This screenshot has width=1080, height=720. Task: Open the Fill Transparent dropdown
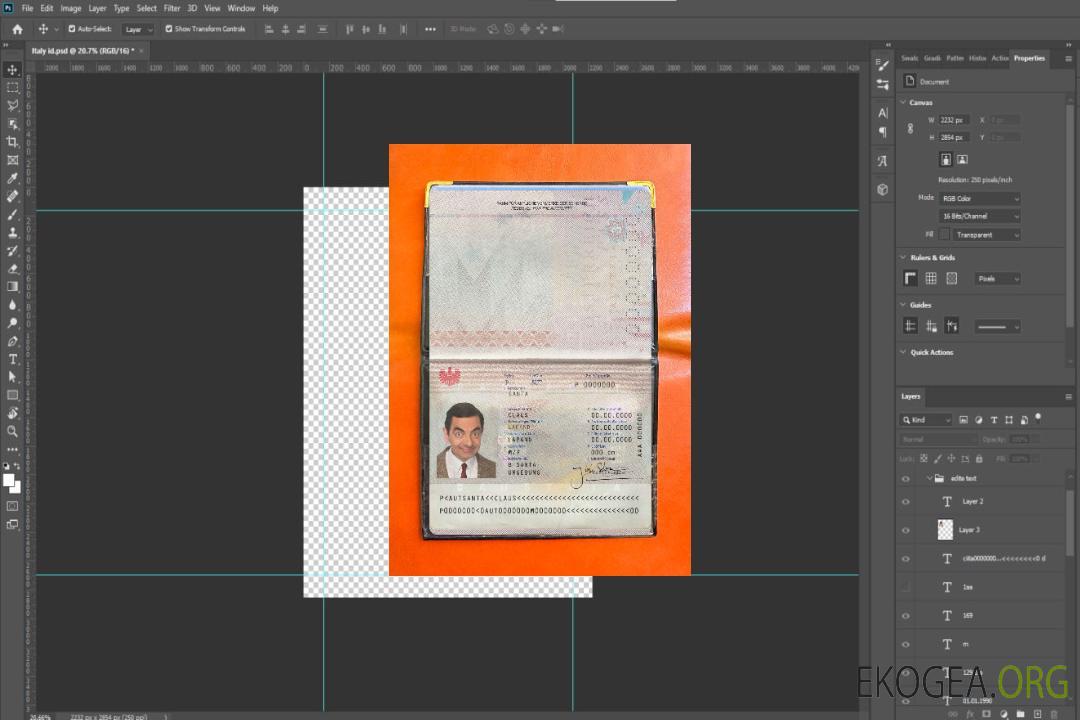(986, 235)
